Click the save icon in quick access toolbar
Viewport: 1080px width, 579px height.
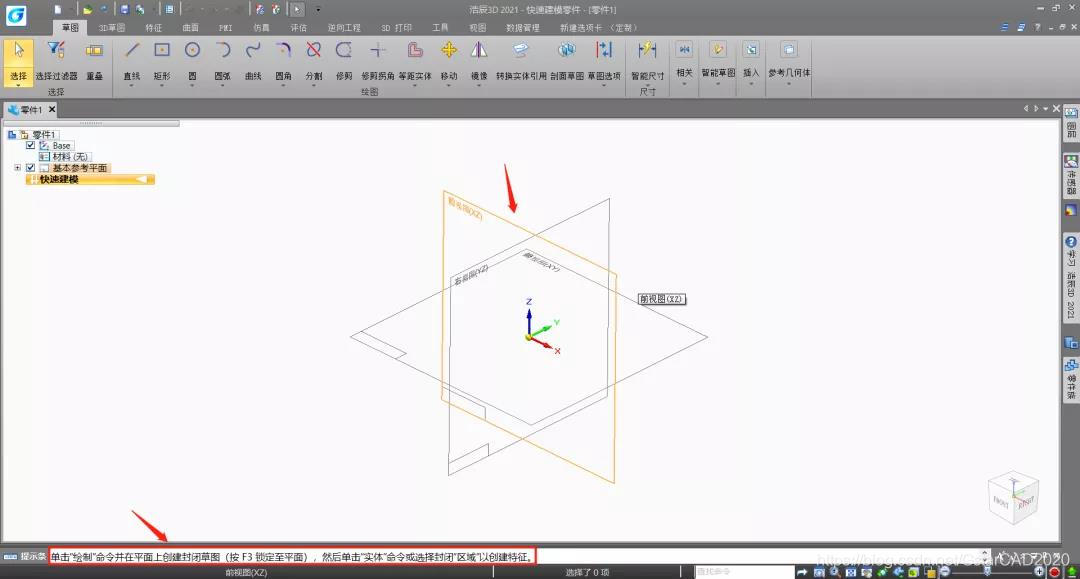pyautogui.click(x=125, y=10)
